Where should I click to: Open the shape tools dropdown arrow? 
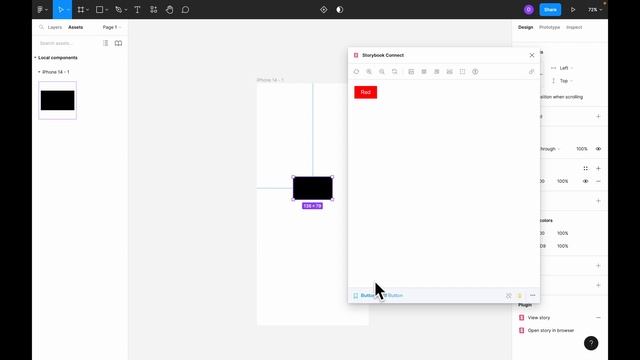tap(107, 10)
